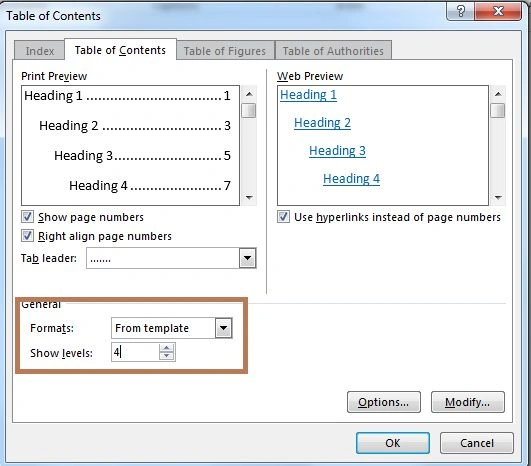Uncheck Right align page numbers
This screenshot has width=531, height=466.
pyautogui.click(x=27, y=236)
